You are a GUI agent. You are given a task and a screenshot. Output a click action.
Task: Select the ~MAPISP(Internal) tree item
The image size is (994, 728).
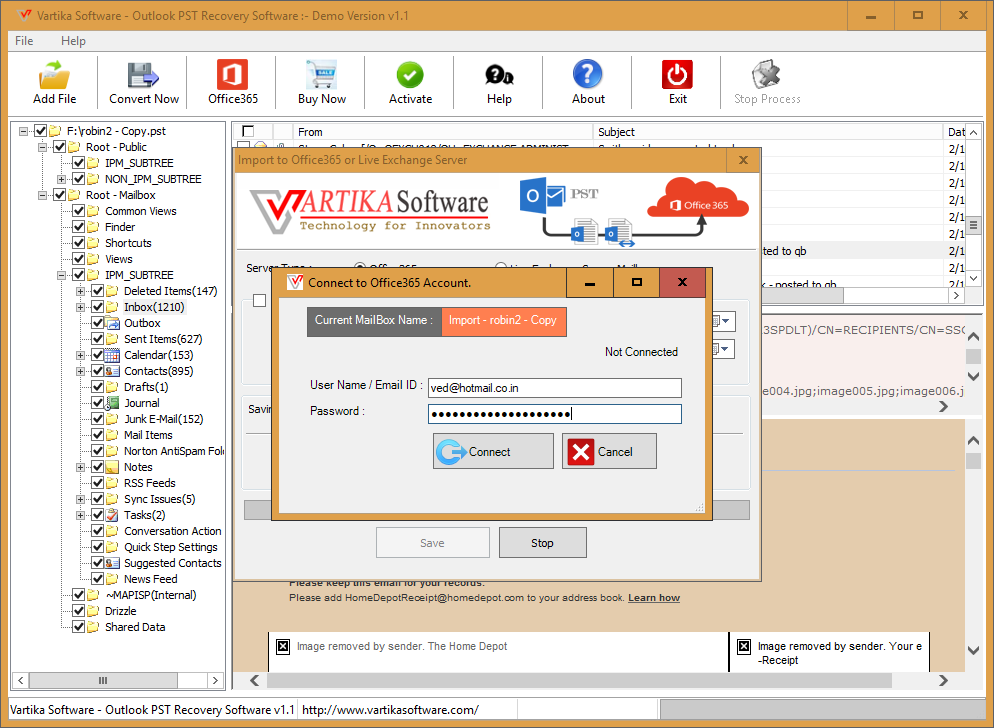coord(151,595)
